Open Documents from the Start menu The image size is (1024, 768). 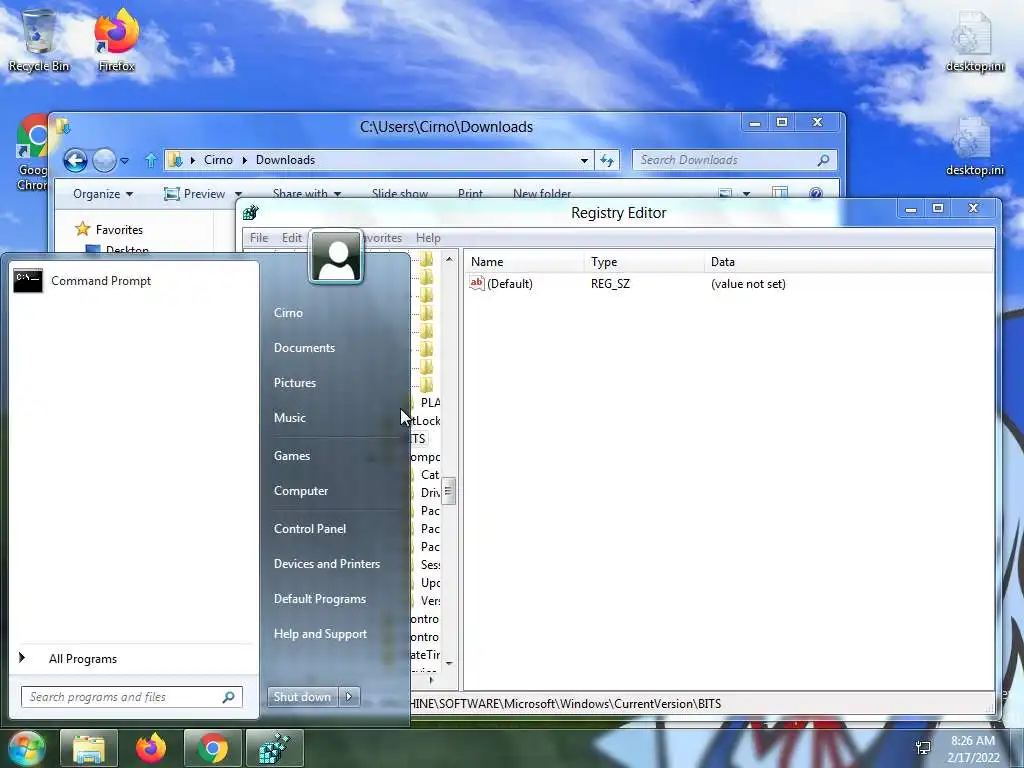click(304, 348)
